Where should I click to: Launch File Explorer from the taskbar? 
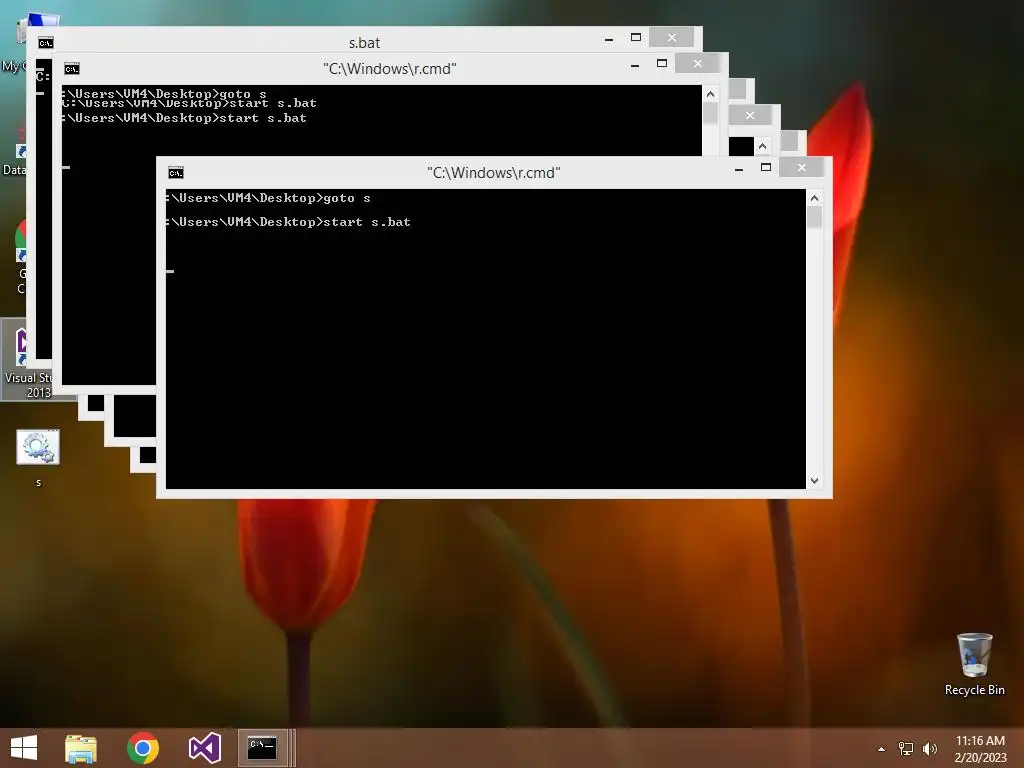point(81,748)
